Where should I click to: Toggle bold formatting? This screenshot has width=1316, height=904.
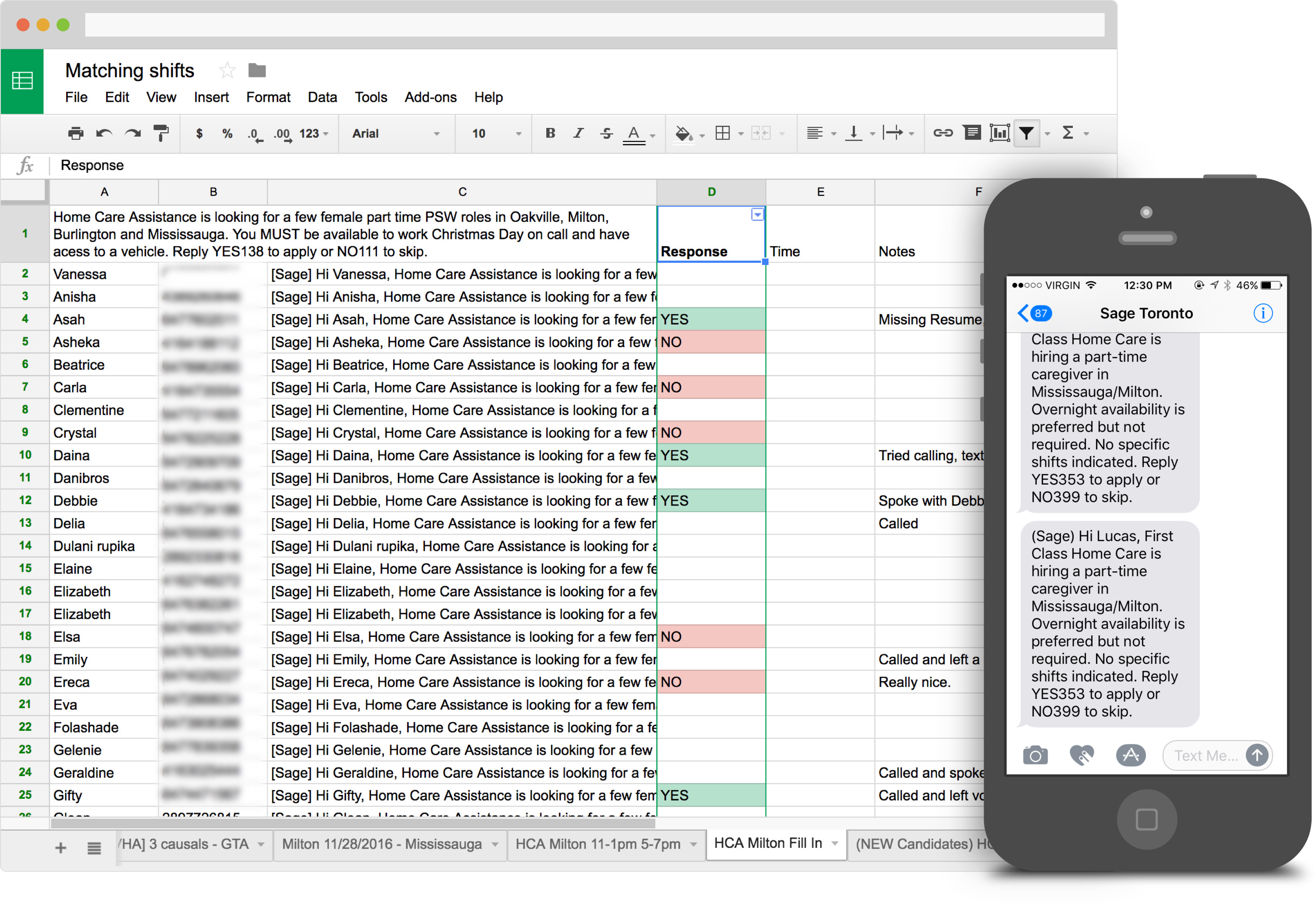point(550,133)
